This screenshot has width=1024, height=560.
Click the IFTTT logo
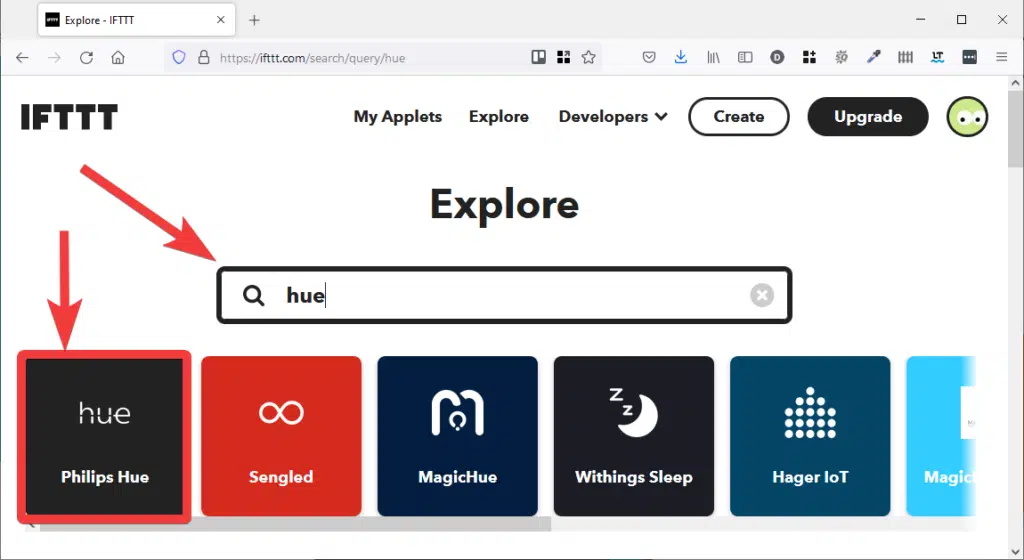[x=69, y=117]
